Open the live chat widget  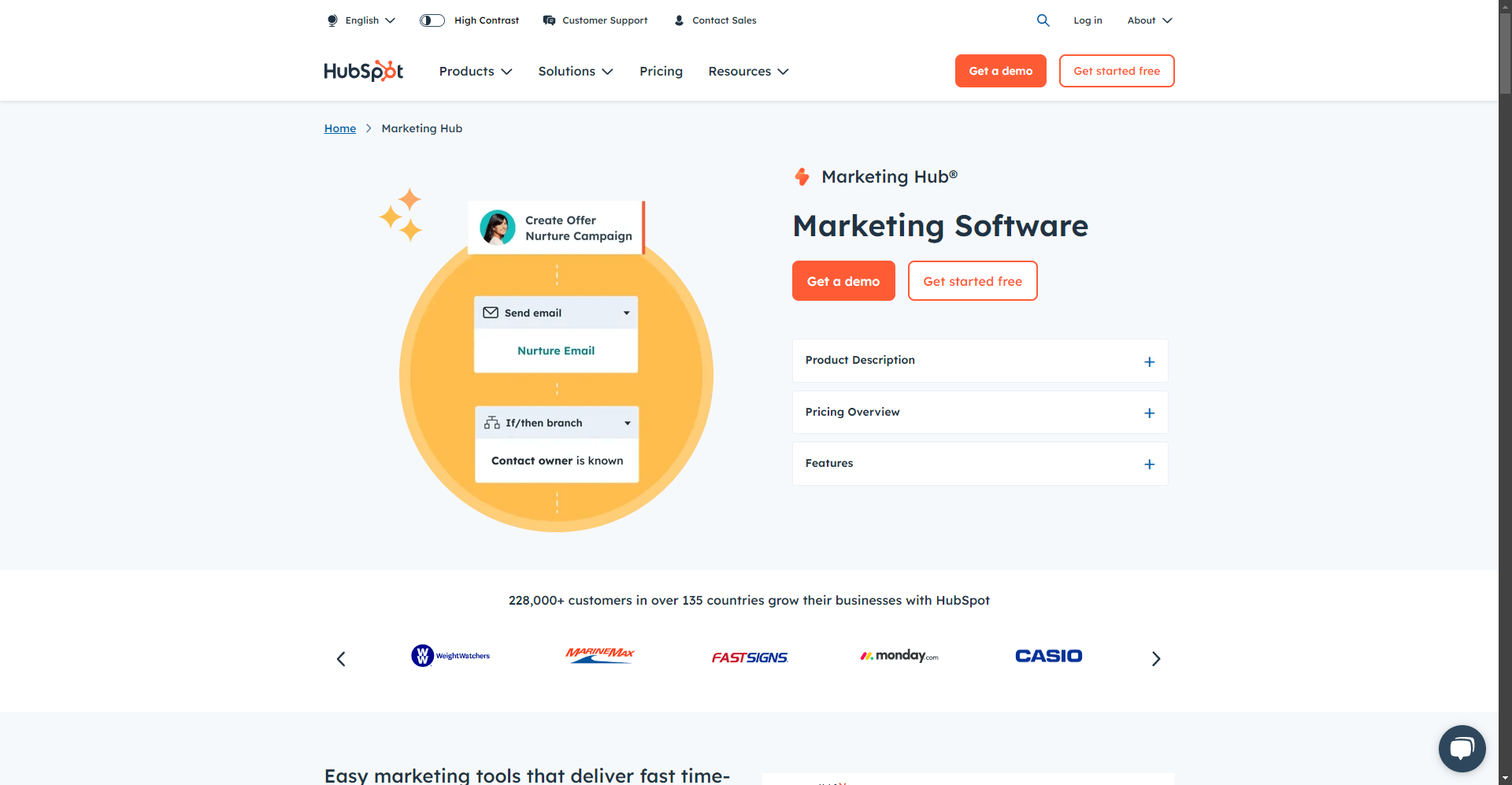point(1462,748)
